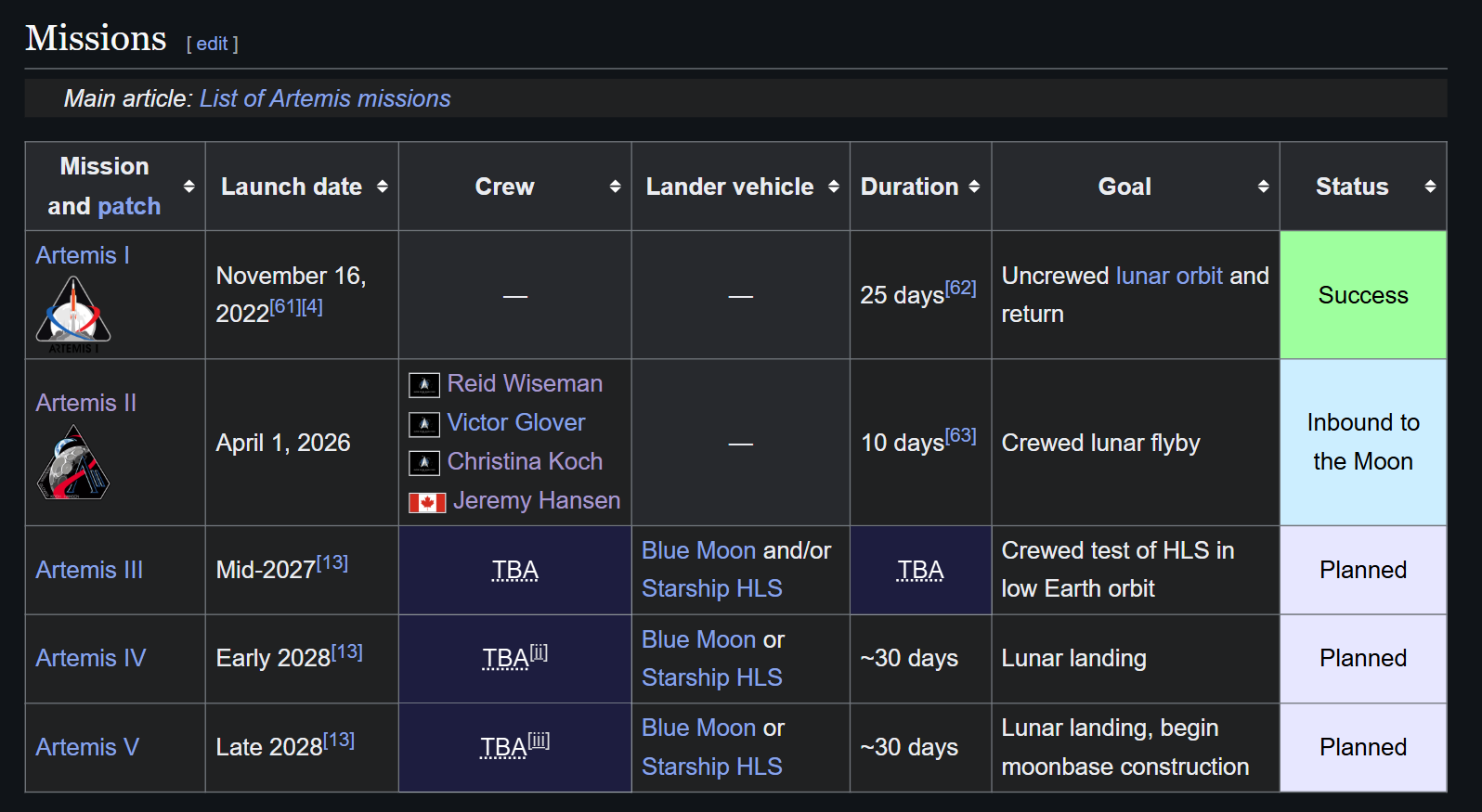Click the Artemis II mission patch image
The image size is (1482, 812).
(73, 462)
